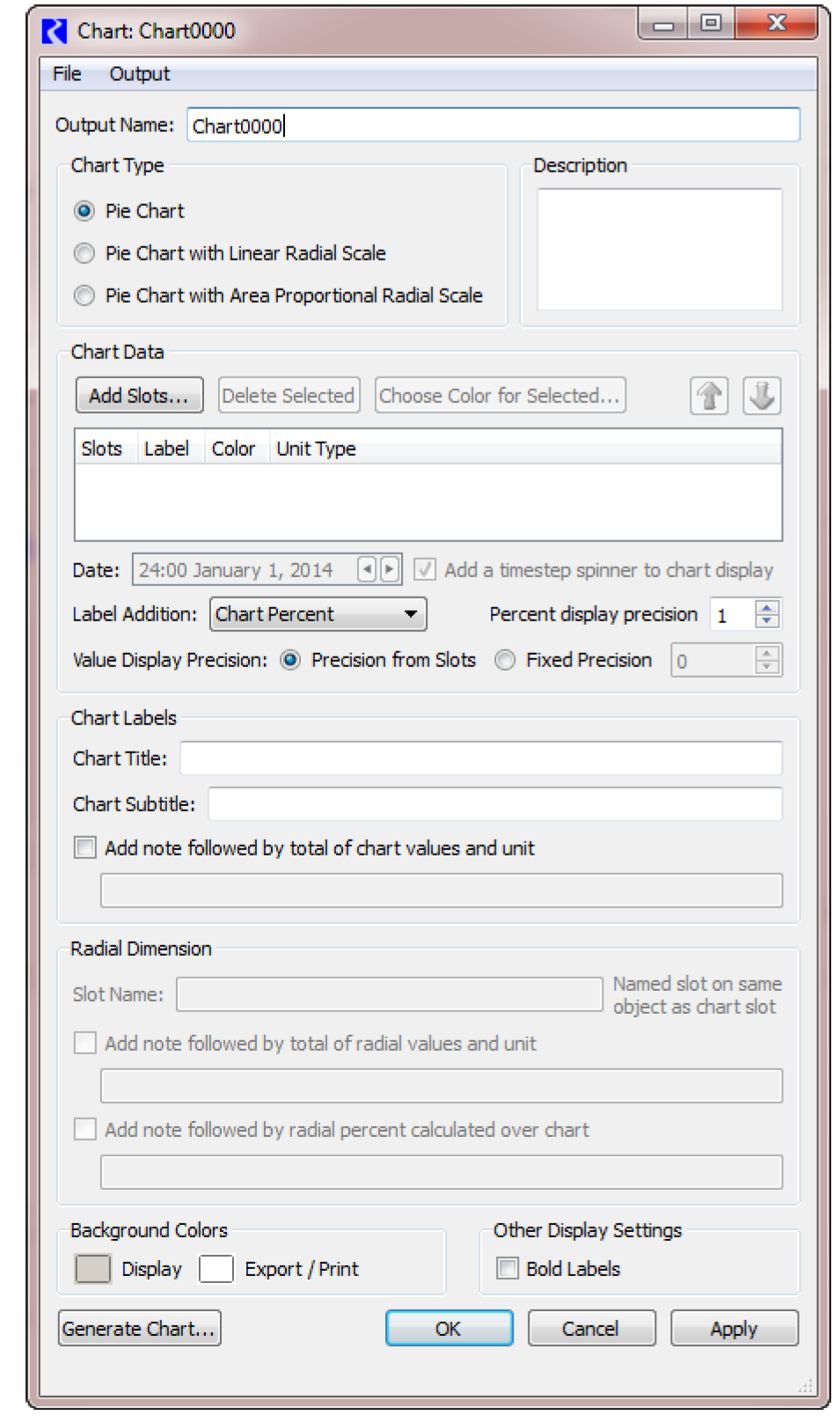
Task: Open the Output menu
Action: pyautogui.click(x=139, y=74)
